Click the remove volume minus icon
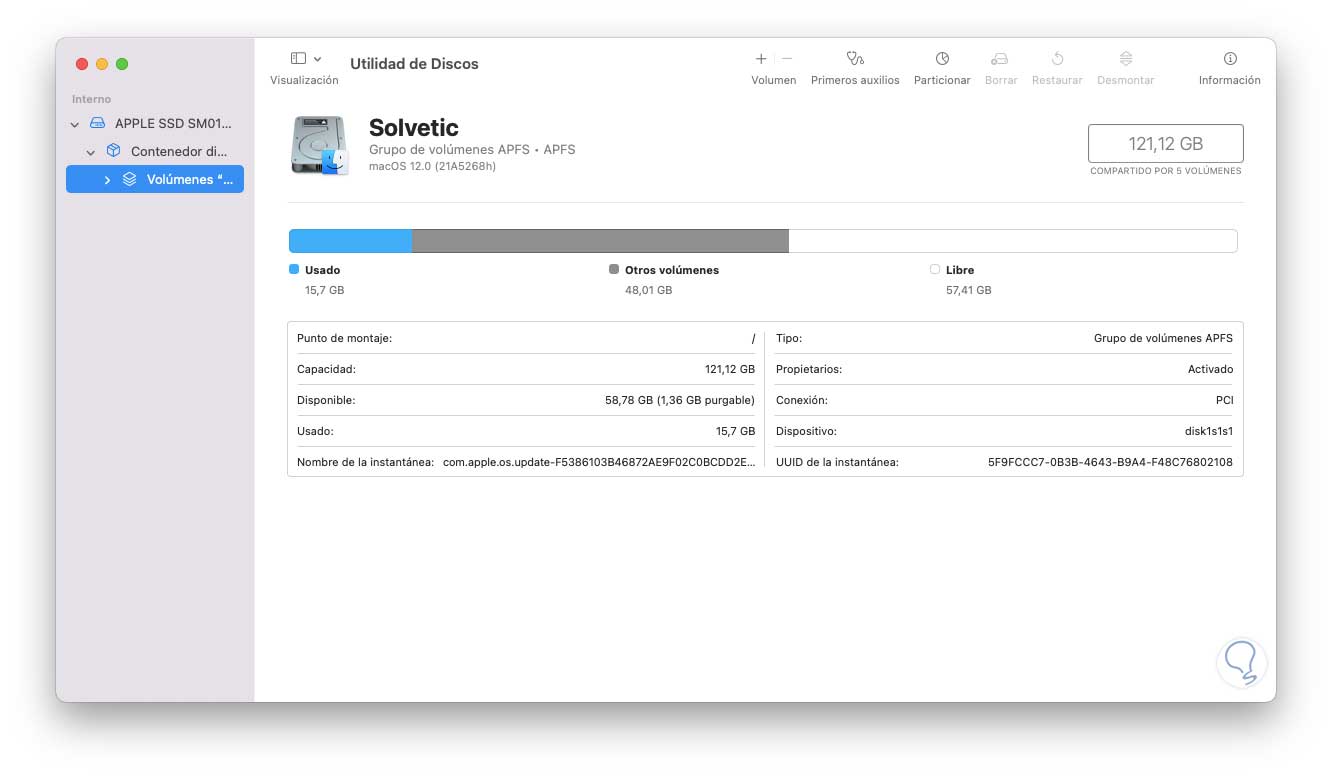This screenshot has width=1332, height=776. (x=787, y=59)
